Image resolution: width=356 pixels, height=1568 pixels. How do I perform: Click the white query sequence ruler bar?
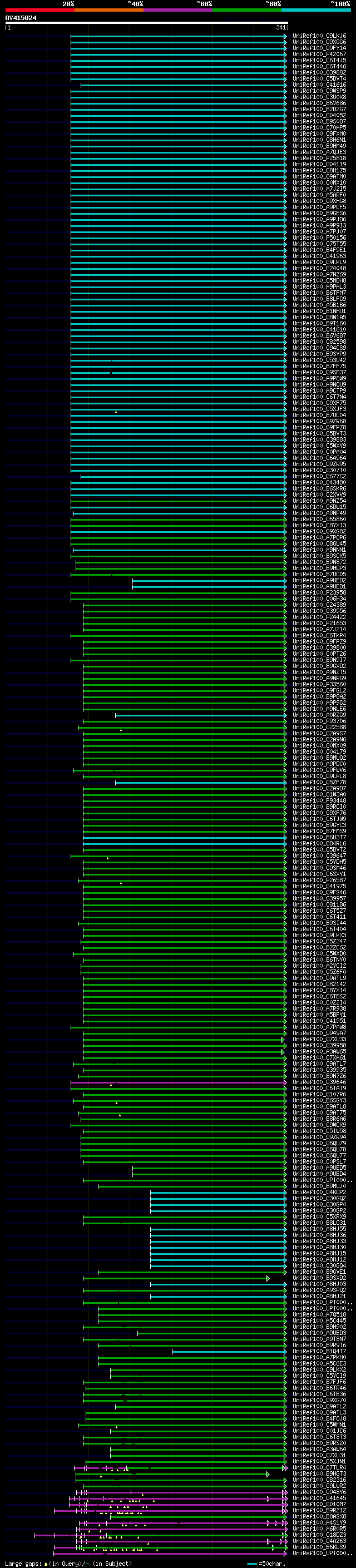click(147, 22)
